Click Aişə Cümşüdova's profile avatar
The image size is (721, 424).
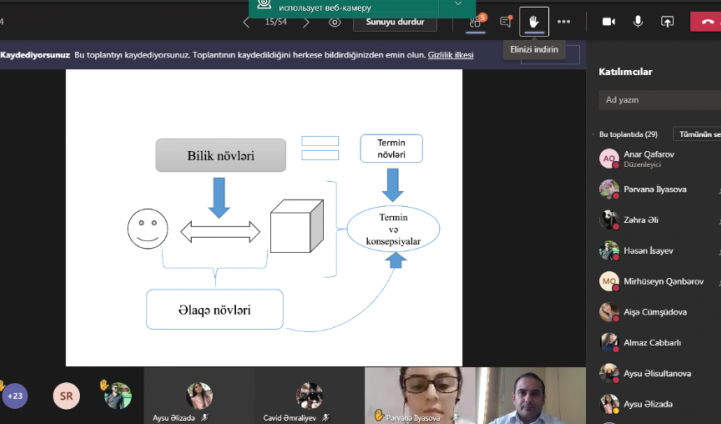[609, 312]
